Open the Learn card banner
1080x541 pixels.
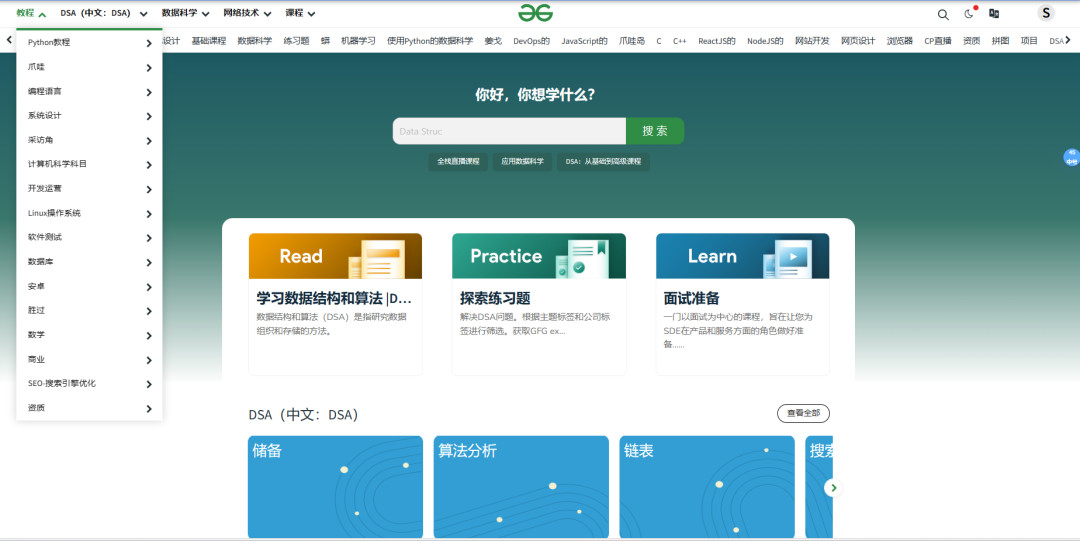(x=742, y=256)
